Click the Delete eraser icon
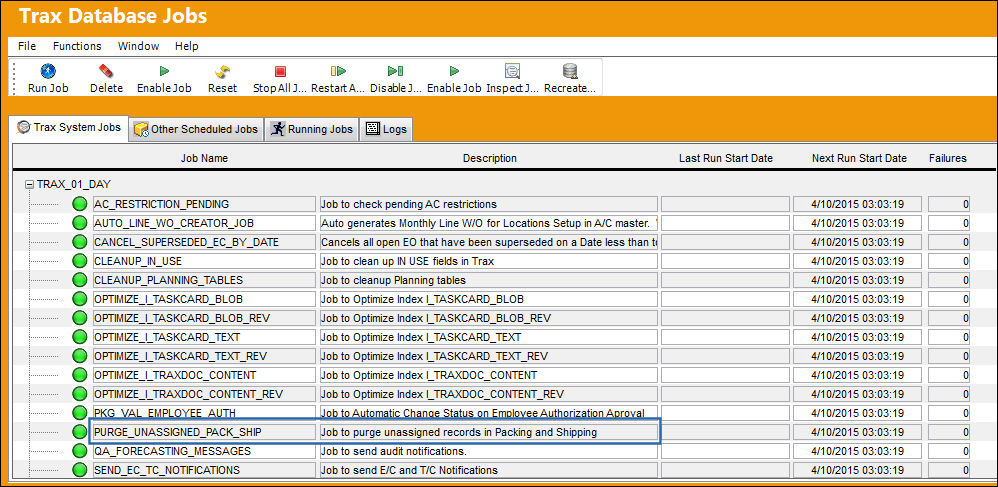This screenshot has width=998, height=487. (106, 71)
